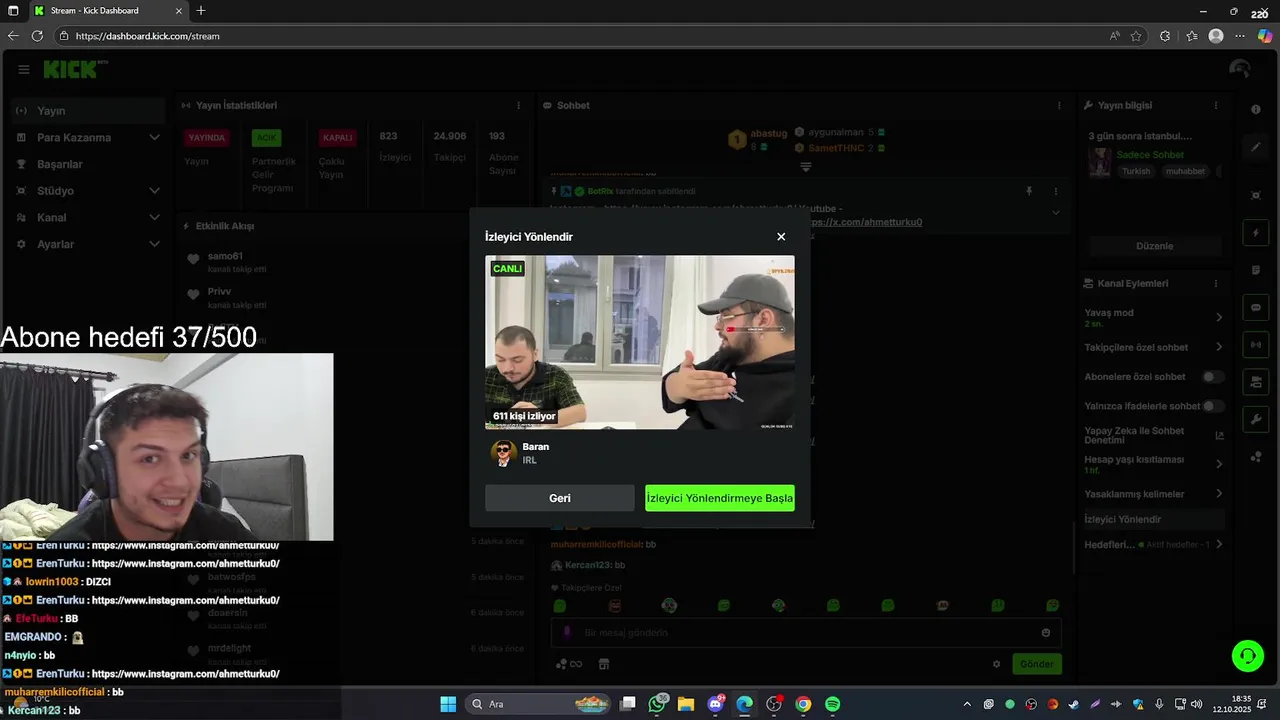This screenshot has height=720, width=1280.
Task: Open Spotify from the taskbar
Action: [x=832, y=704]
